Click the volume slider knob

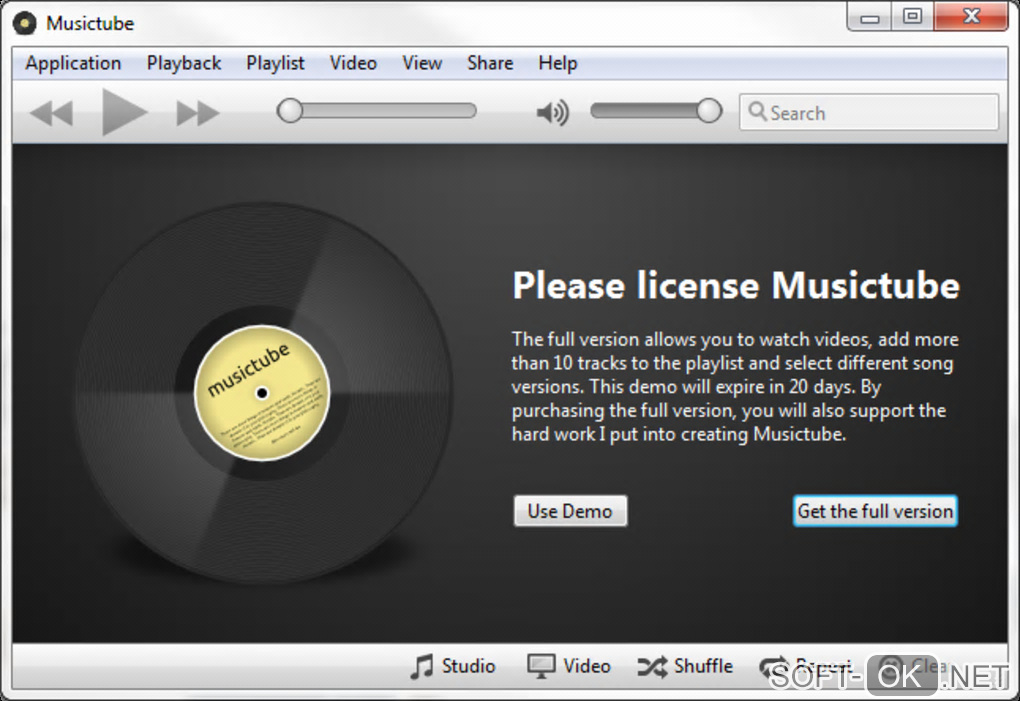point(709,111)
